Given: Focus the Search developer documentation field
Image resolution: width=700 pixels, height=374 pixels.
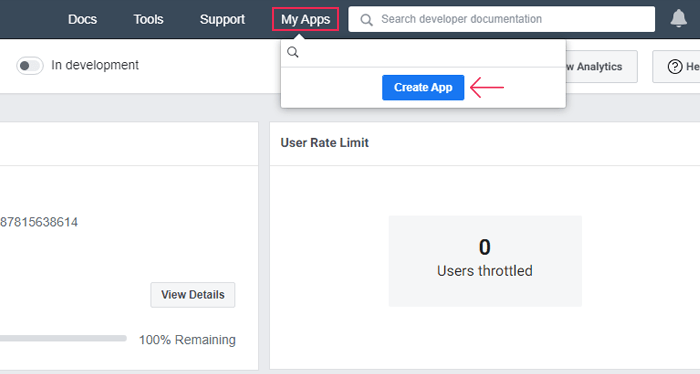Looking at the screenshot, I should pyautogui.click(x=501, y=19).
